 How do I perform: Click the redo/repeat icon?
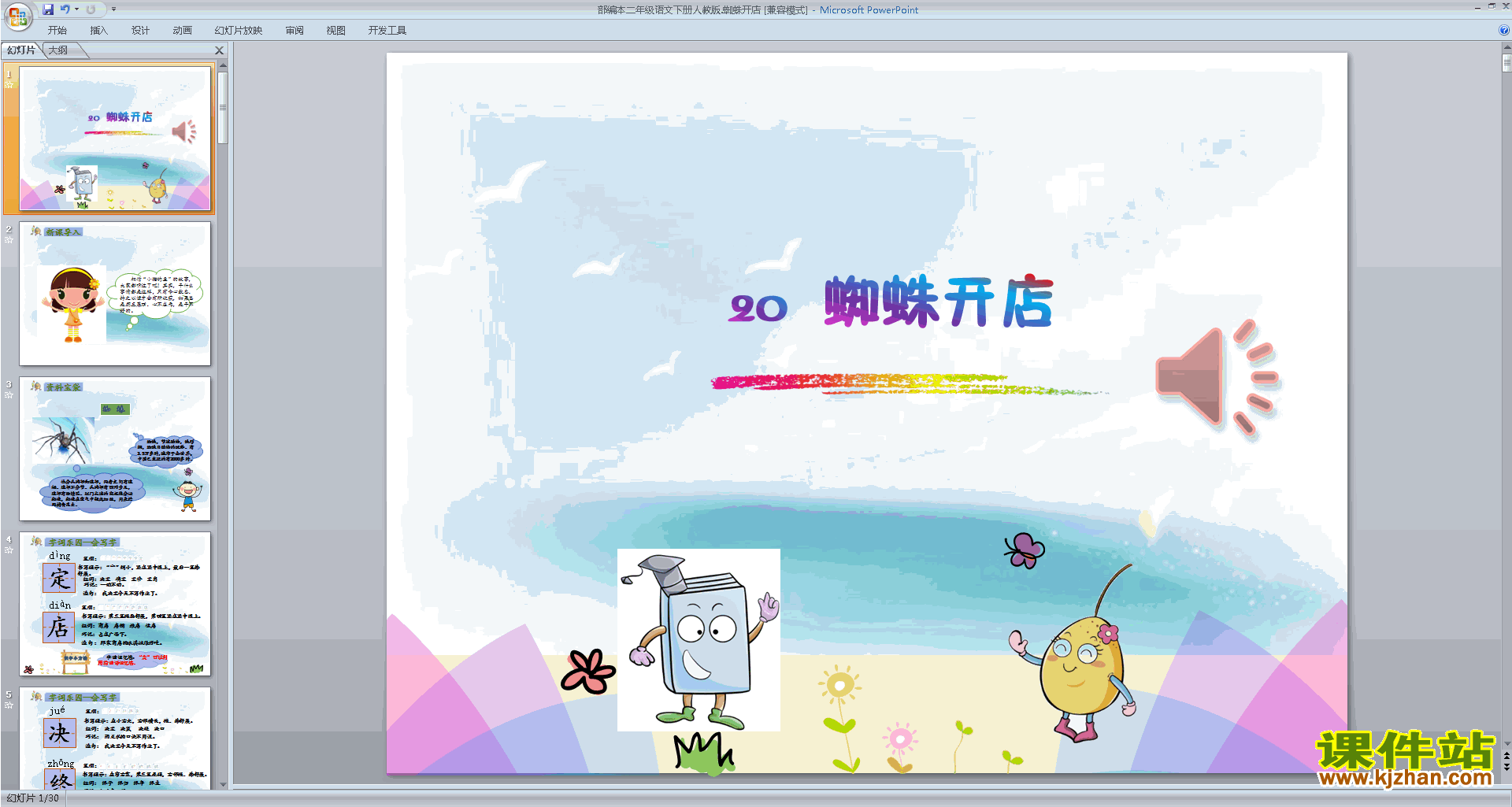91,9
